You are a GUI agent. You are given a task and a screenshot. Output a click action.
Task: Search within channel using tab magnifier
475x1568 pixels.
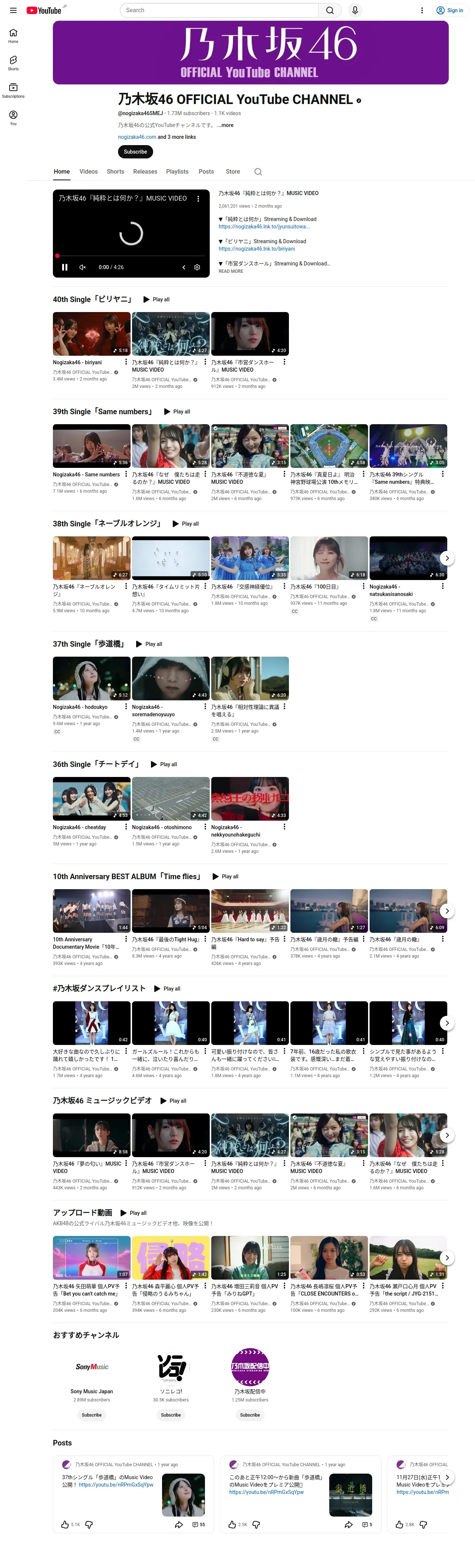point(258,172)
